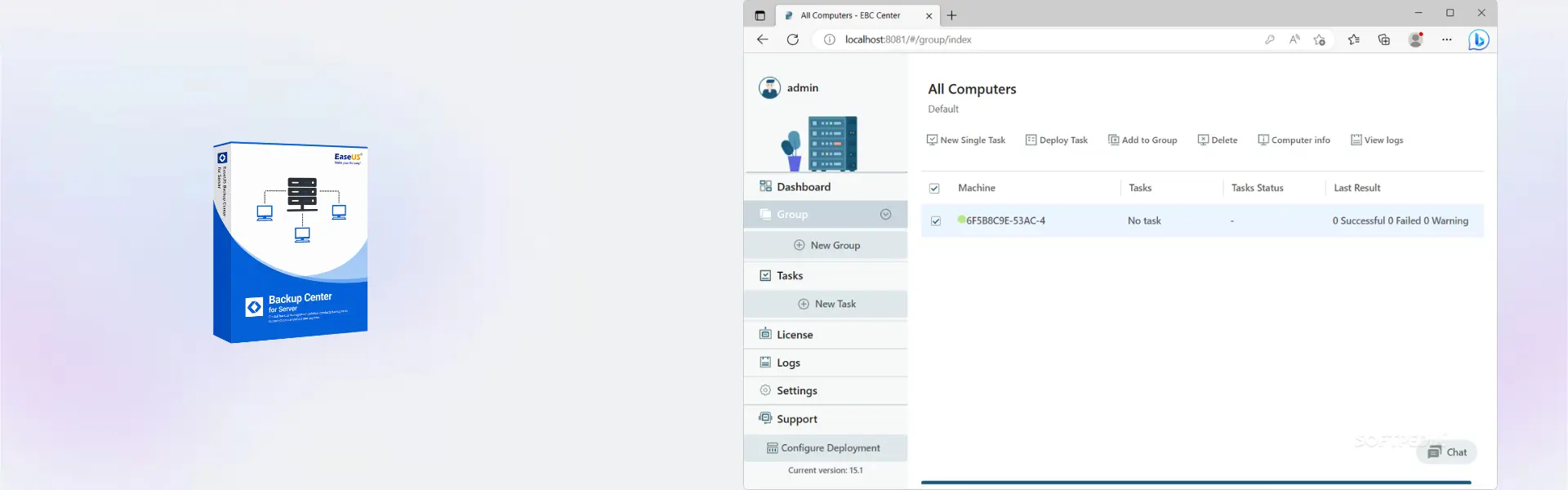The width and height of the screenshot is (1568, 490).
Task: Click the Machine column header
Action: [x=977, y=188]
